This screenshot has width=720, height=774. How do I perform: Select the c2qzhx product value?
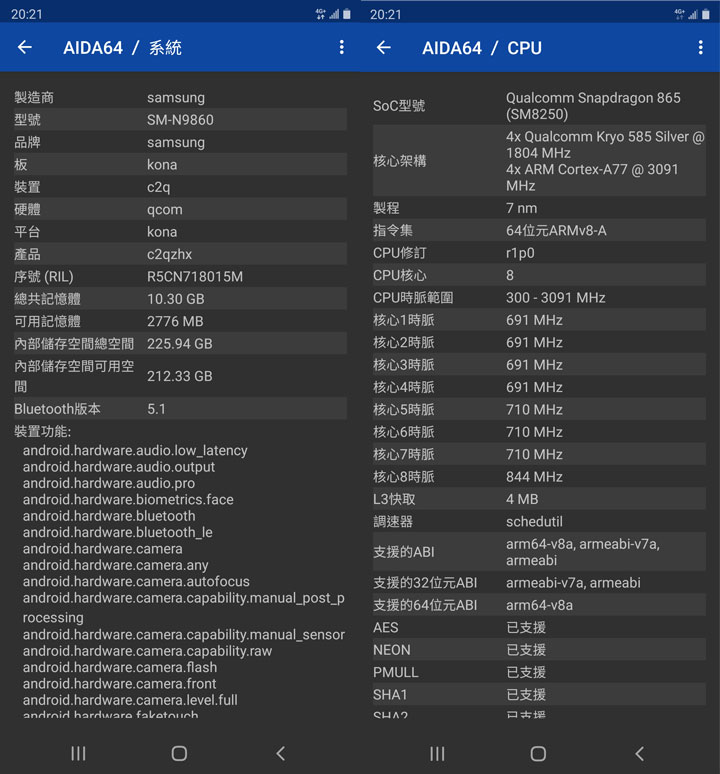169,254
